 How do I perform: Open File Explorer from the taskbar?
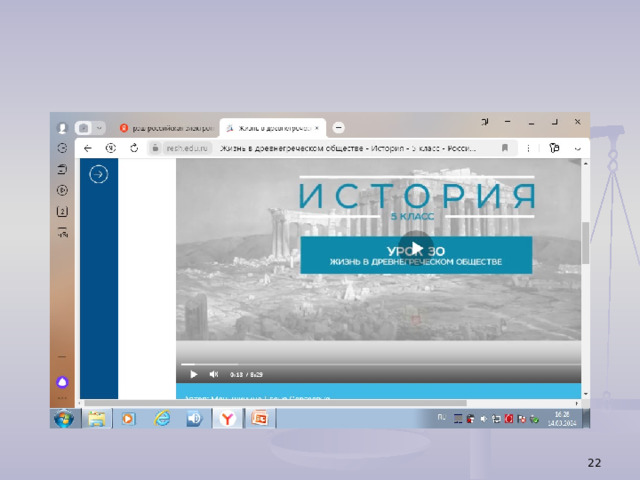click(x=97, y=419)
